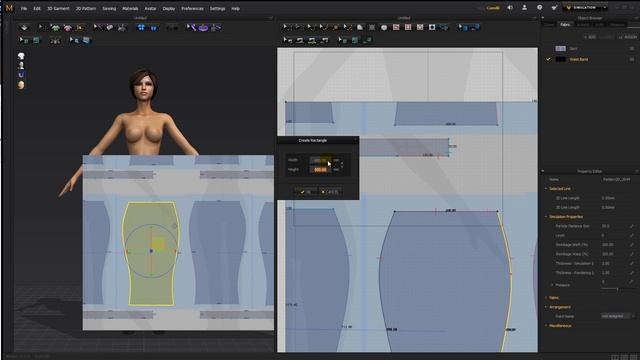Open the 2D Pattern menu
The image size is (640, 360).
click(x=86, y=9)
